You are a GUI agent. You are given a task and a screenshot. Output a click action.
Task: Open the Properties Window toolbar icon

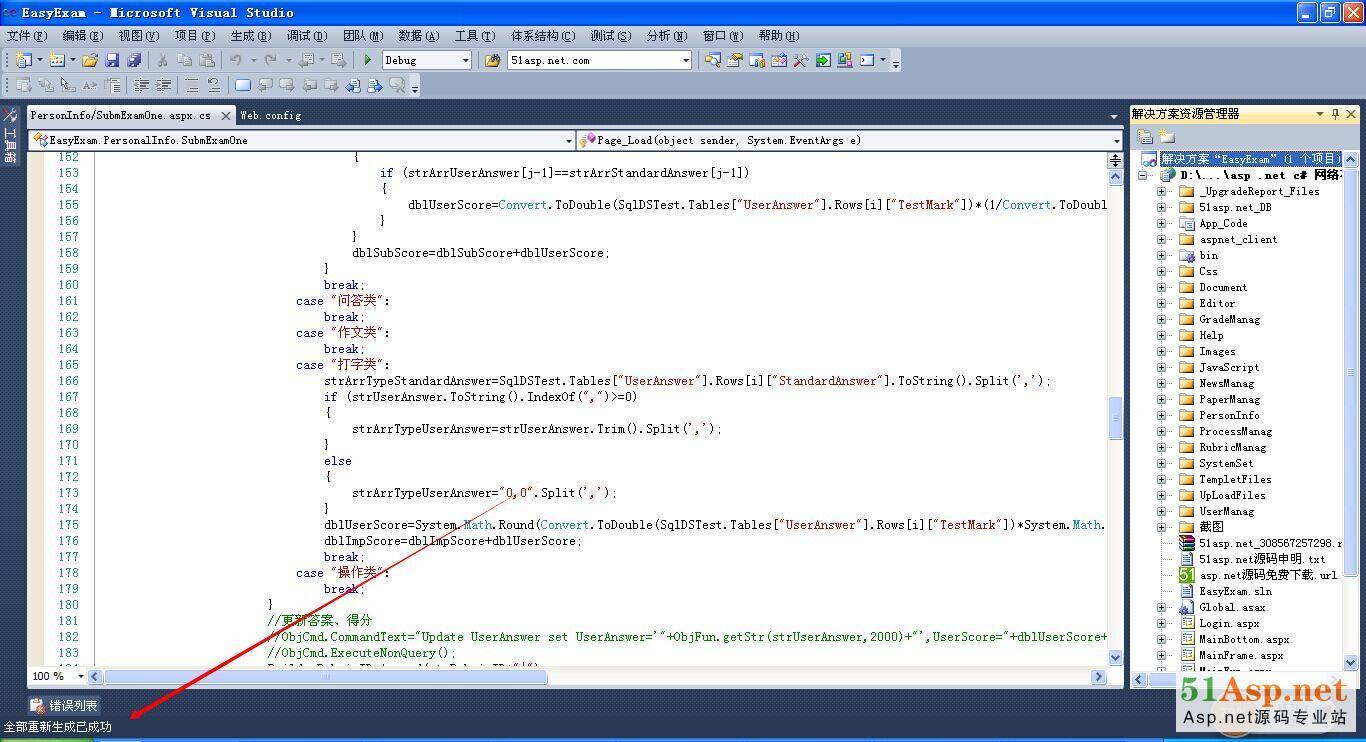[735, 60]
